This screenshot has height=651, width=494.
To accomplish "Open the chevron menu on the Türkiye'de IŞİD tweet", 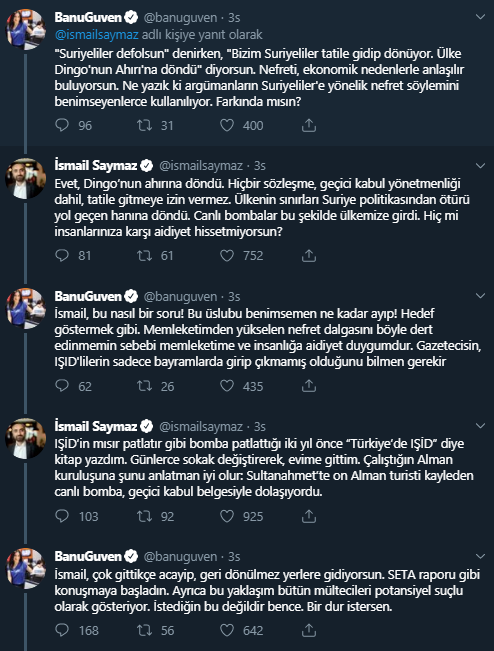I will pos(480,426).
